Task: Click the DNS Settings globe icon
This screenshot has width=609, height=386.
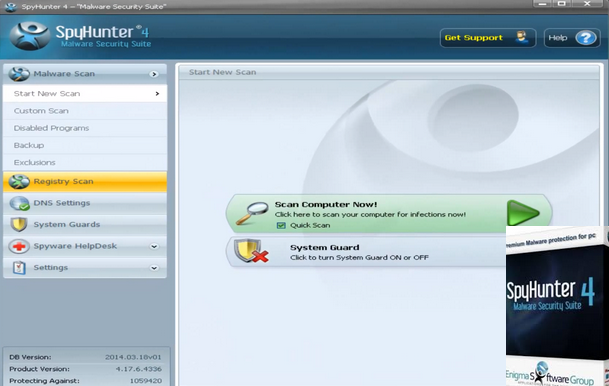Action: pos(19,203)
